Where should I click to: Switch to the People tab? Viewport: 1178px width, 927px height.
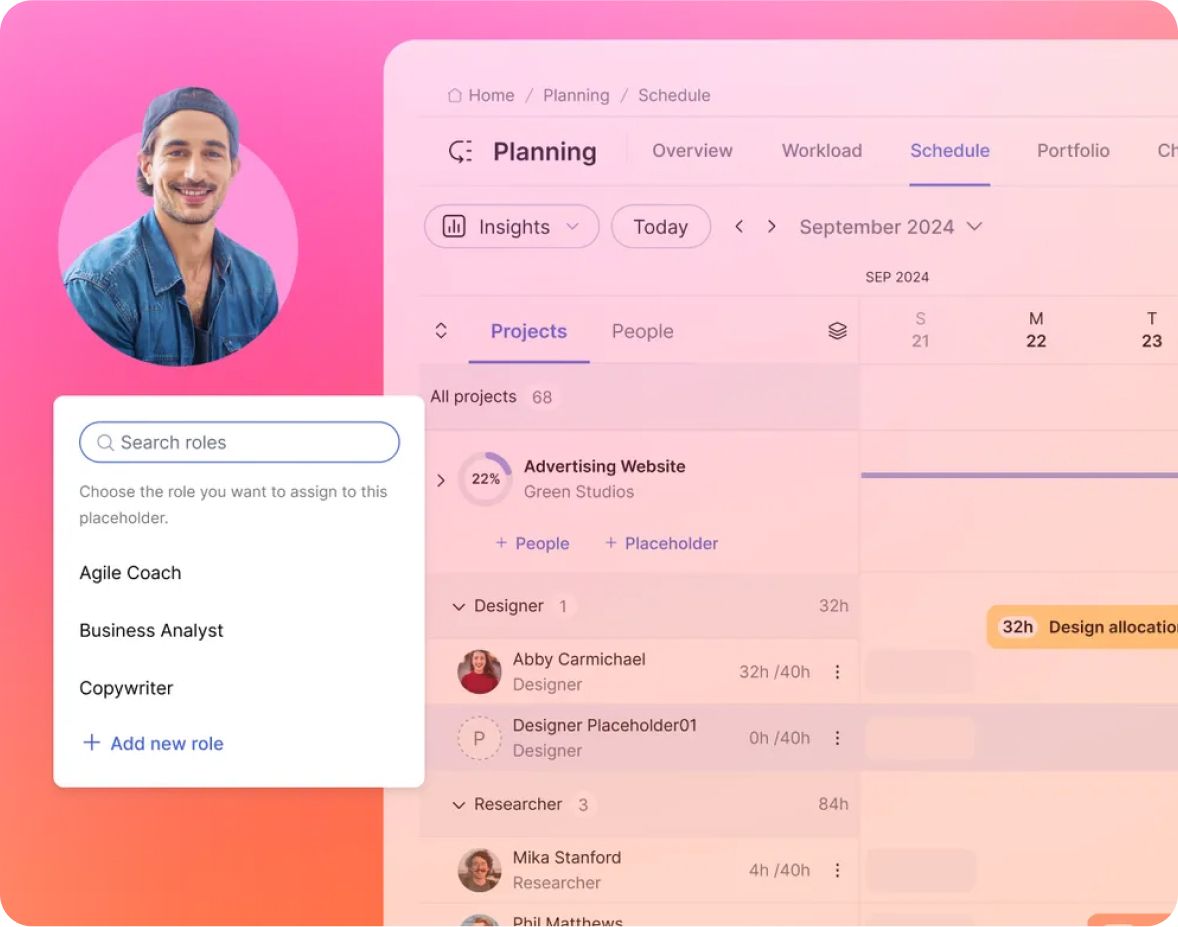click(x=642, y=331)
